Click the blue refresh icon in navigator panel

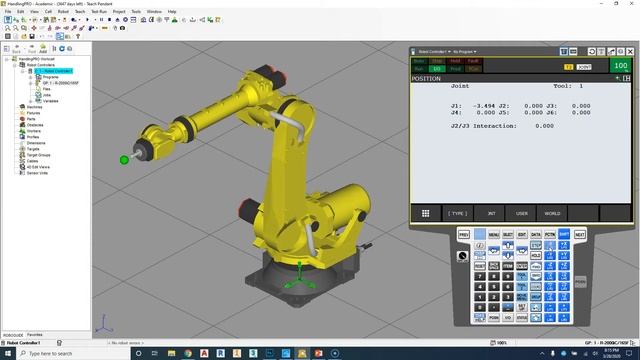click(62, 49)
